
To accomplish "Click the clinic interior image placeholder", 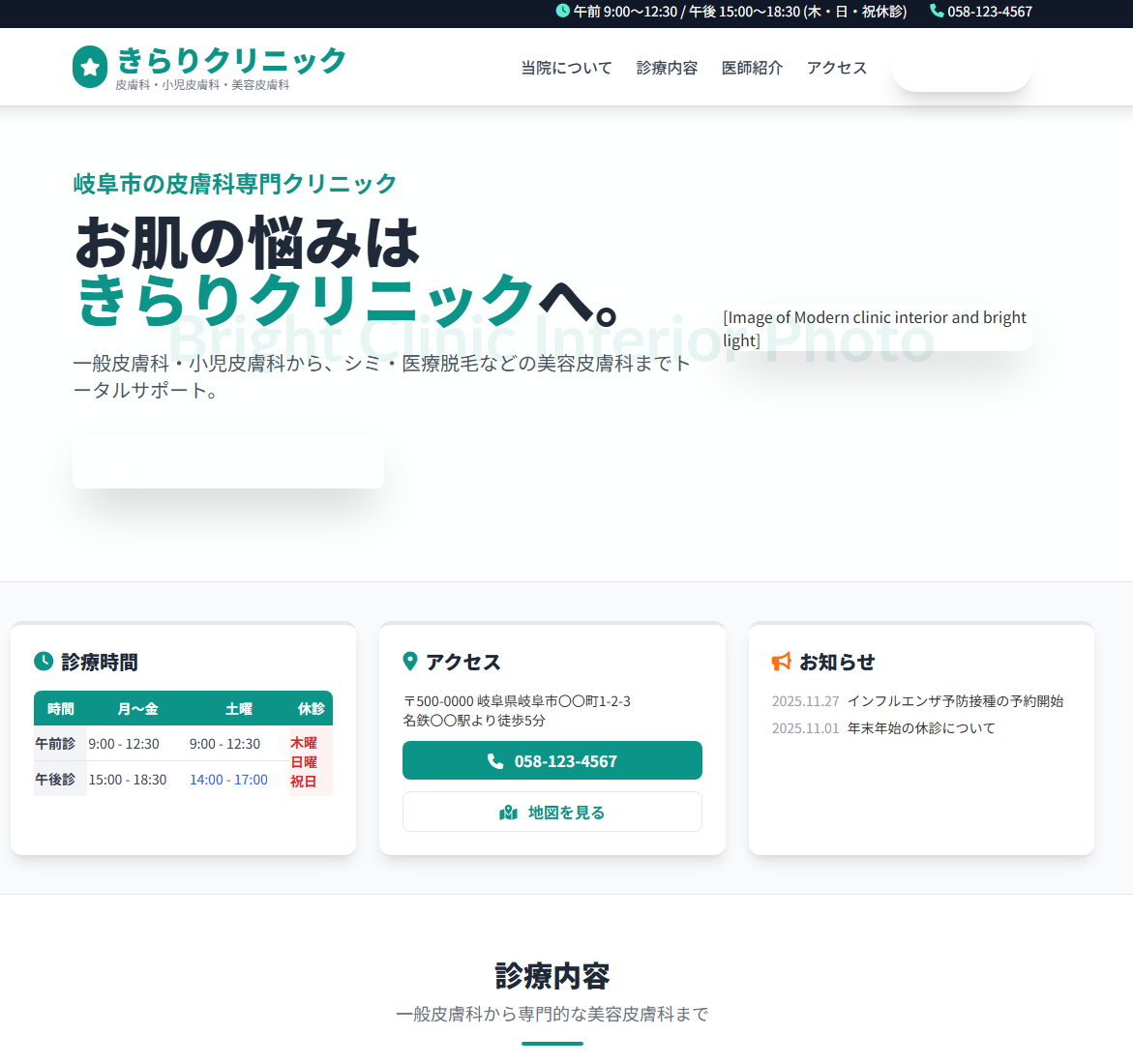I will [874, 328].
